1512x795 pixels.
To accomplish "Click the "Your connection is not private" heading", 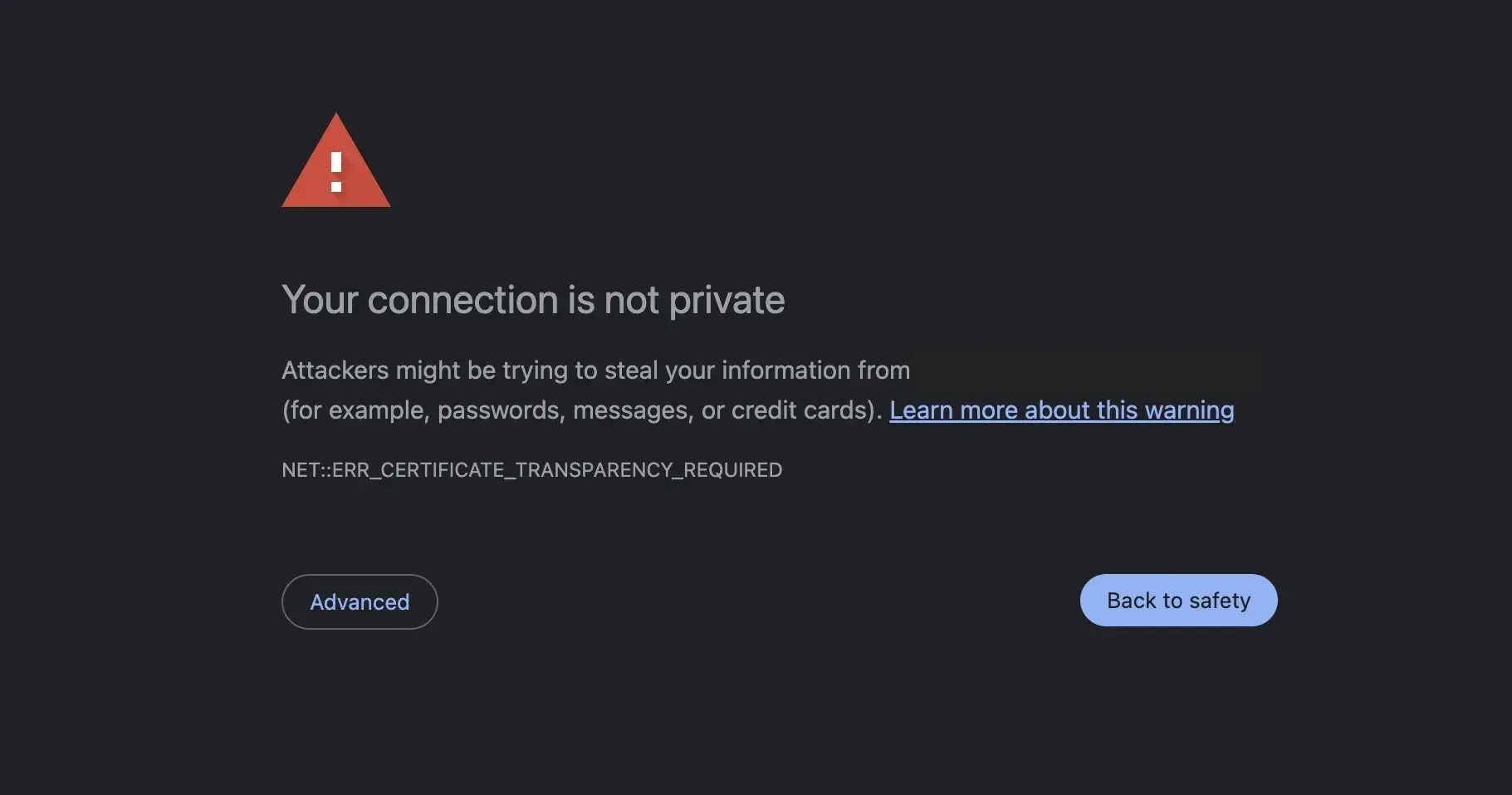I will click(533, 300).
